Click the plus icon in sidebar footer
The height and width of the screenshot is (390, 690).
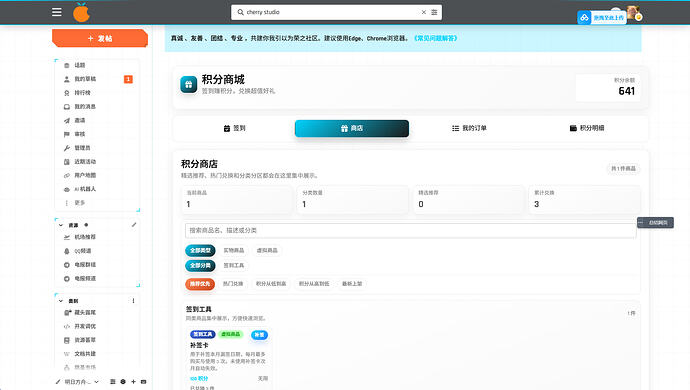(x=133, y=382)
